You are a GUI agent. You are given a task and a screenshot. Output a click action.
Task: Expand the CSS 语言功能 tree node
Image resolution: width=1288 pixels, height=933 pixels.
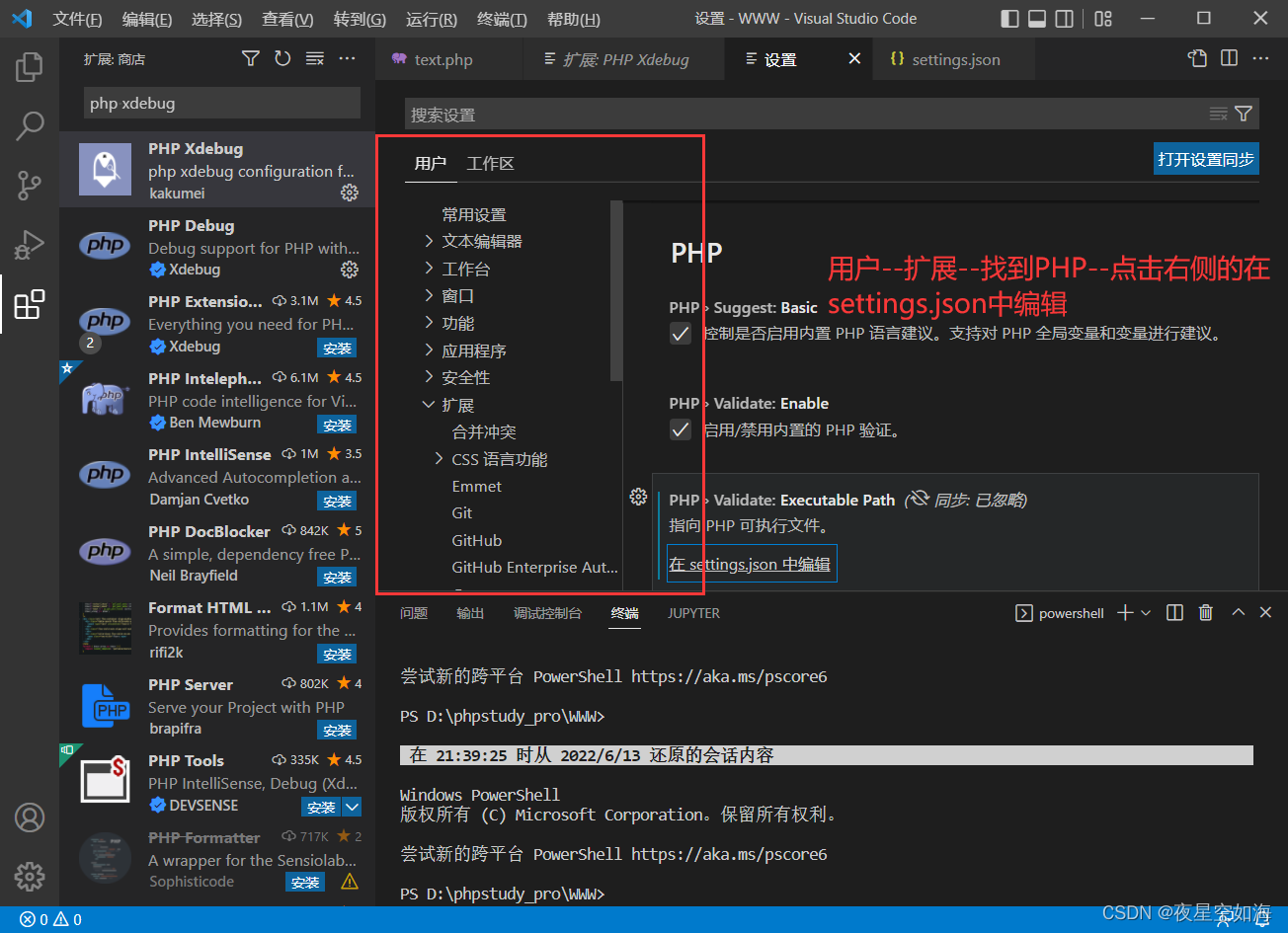[439, 459]
